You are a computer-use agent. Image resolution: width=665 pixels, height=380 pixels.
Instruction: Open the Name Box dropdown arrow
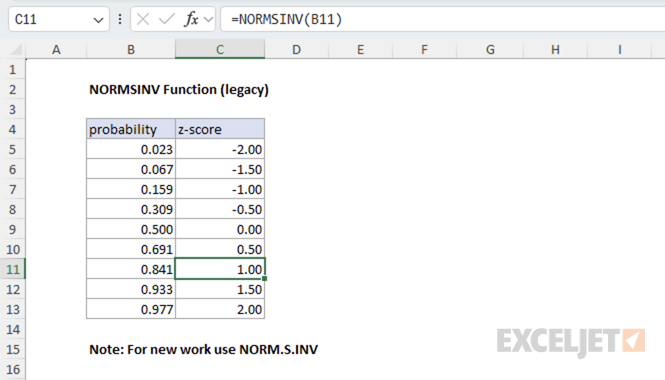(98, 20)
